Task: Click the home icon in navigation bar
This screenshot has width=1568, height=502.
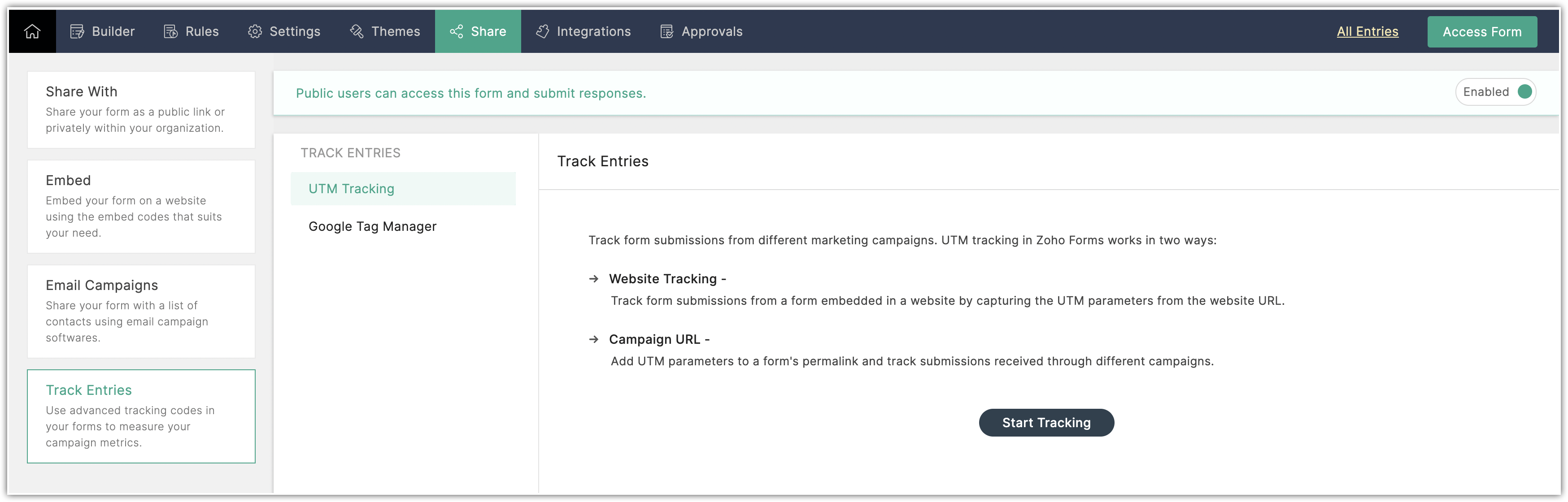Action: point(32,32)
